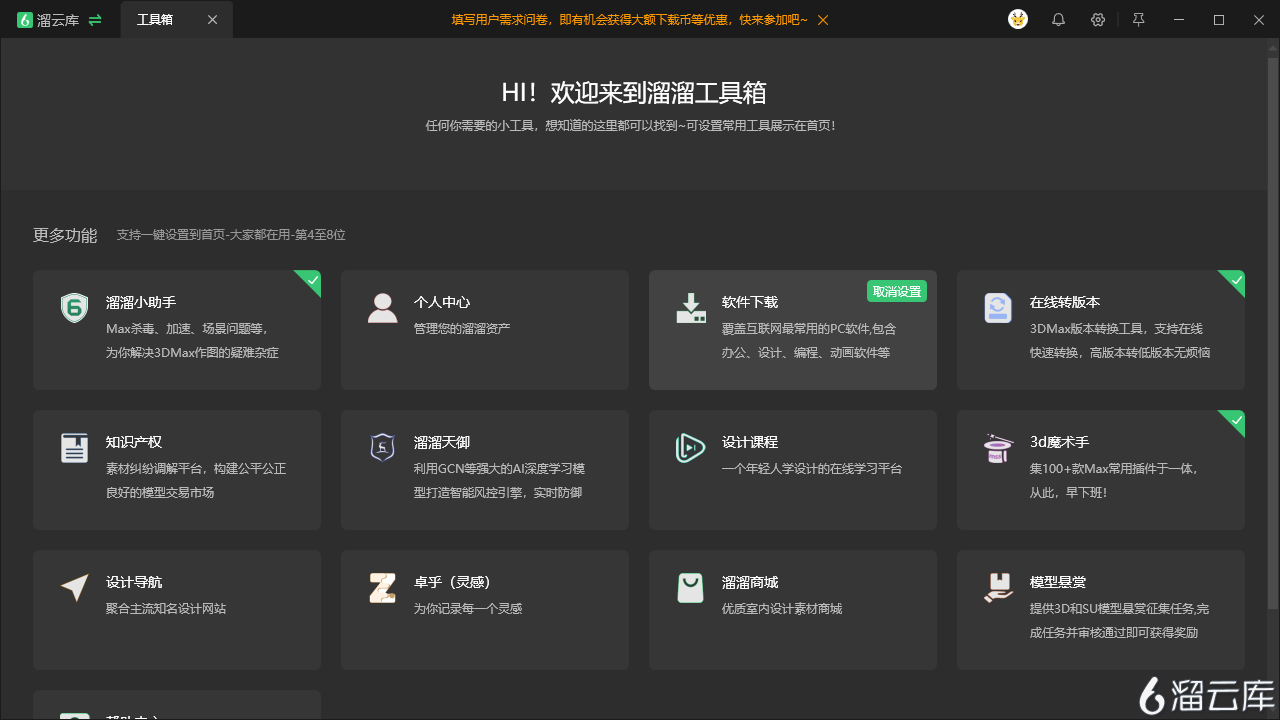1280x720 pixels.
Task: Open the 个人中心 user icon
Action: coord(382,308)
